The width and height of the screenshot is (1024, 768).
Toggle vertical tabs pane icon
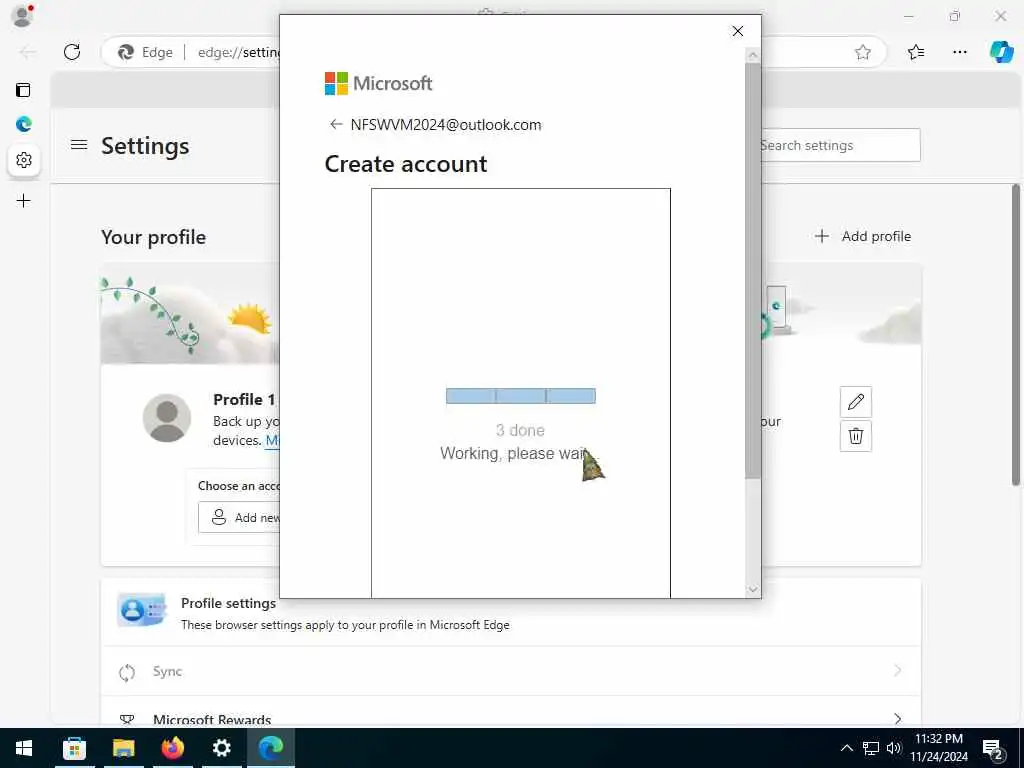click(24, 90)
